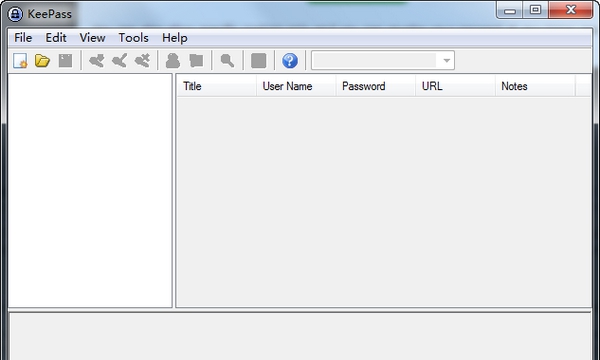Open the Help menu
Screen dimensions: 600x360
coord(175,38)
